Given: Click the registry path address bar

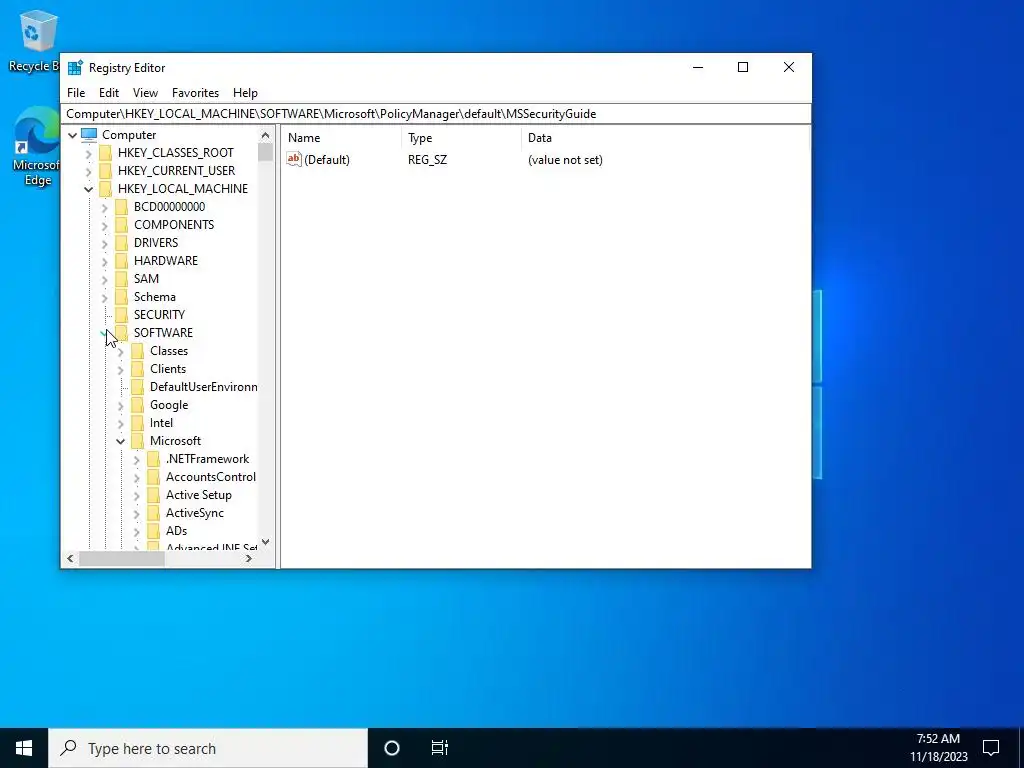Looking at the screenshot, I should pos(436,114).
